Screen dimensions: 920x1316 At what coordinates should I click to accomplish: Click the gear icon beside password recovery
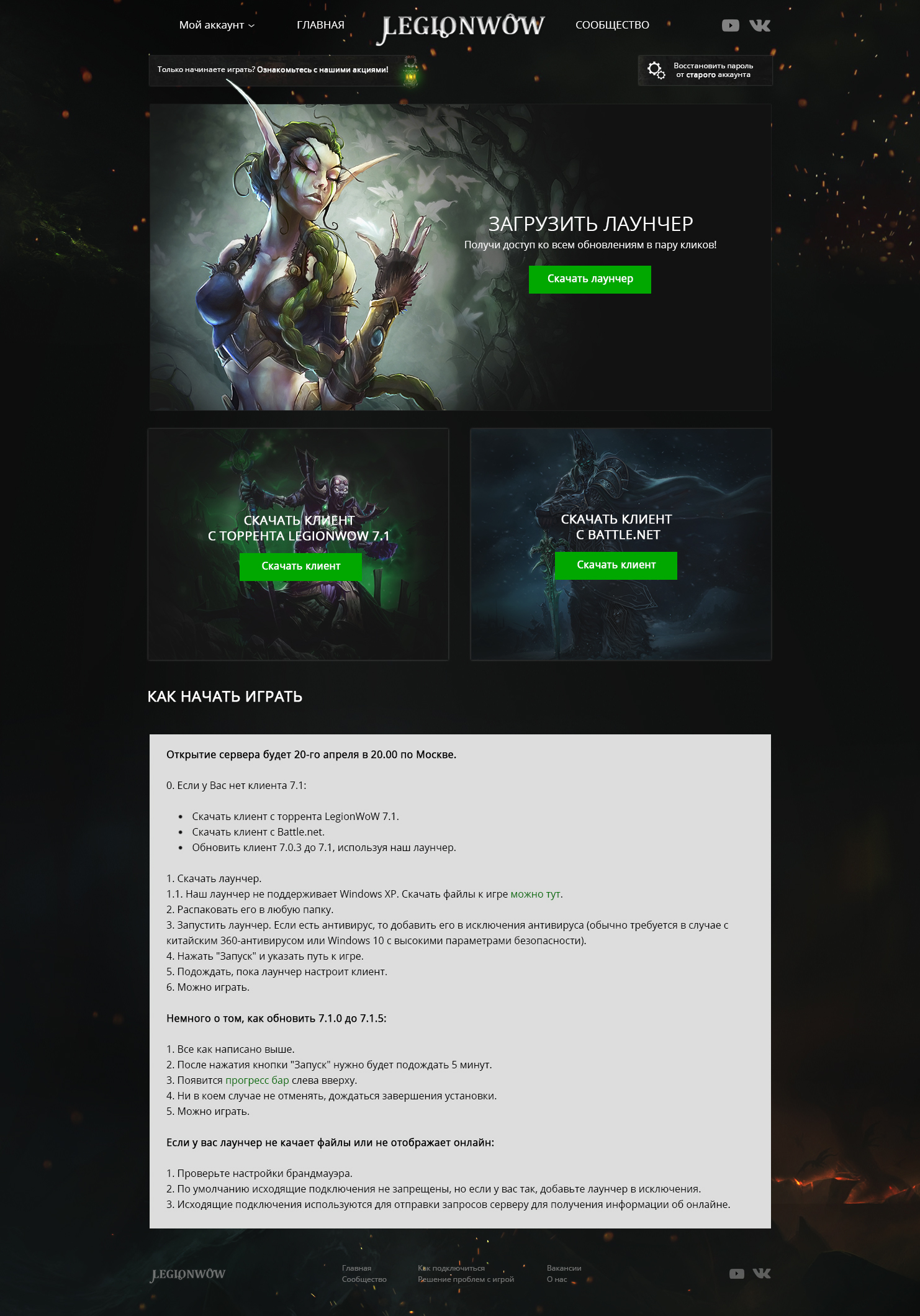[x=656, y=70]
